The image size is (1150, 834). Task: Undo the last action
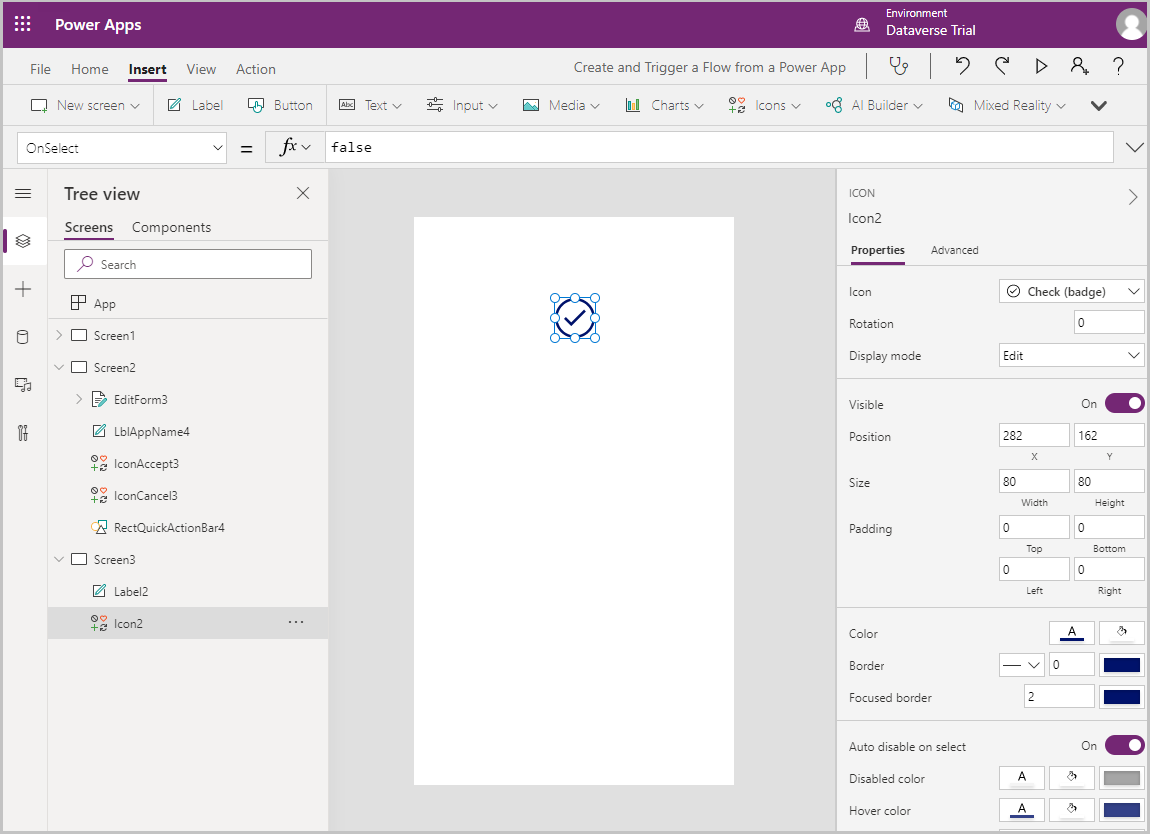click(x=962, y=66)
